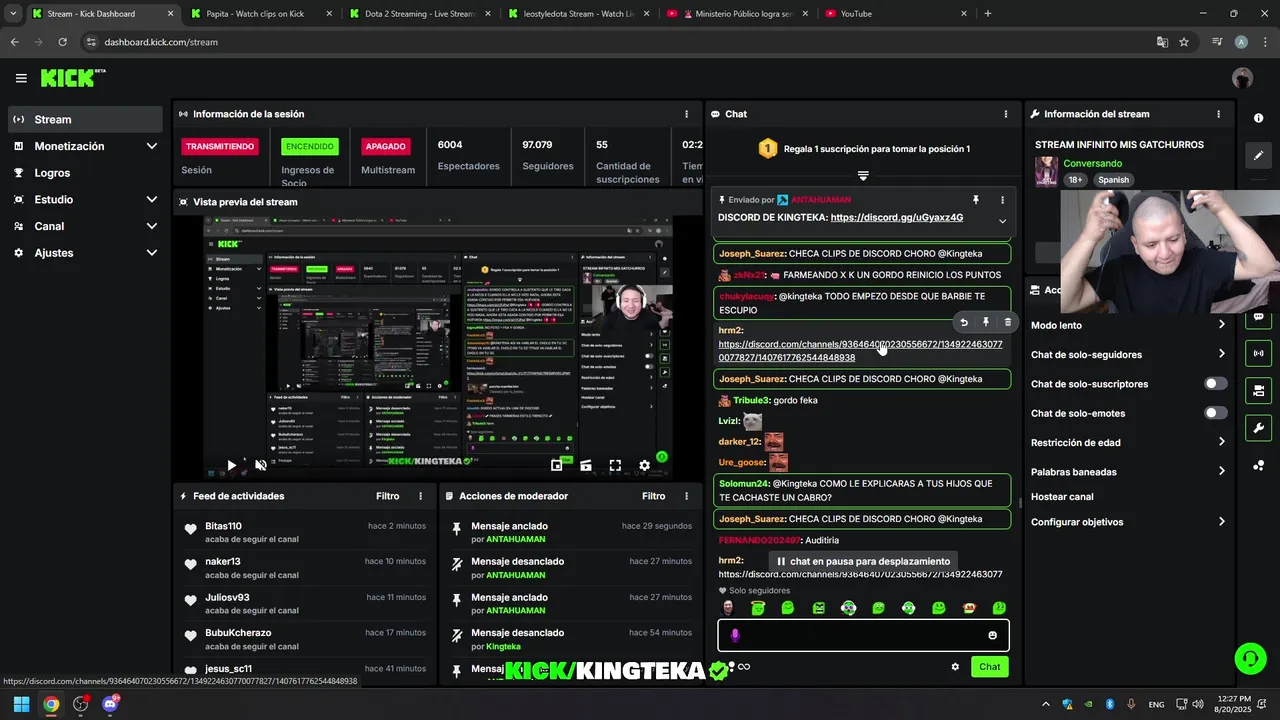Open Filtro in Acciones de moderador
Viewport: 1280px width, 720px height.
[x=654, y=496]
